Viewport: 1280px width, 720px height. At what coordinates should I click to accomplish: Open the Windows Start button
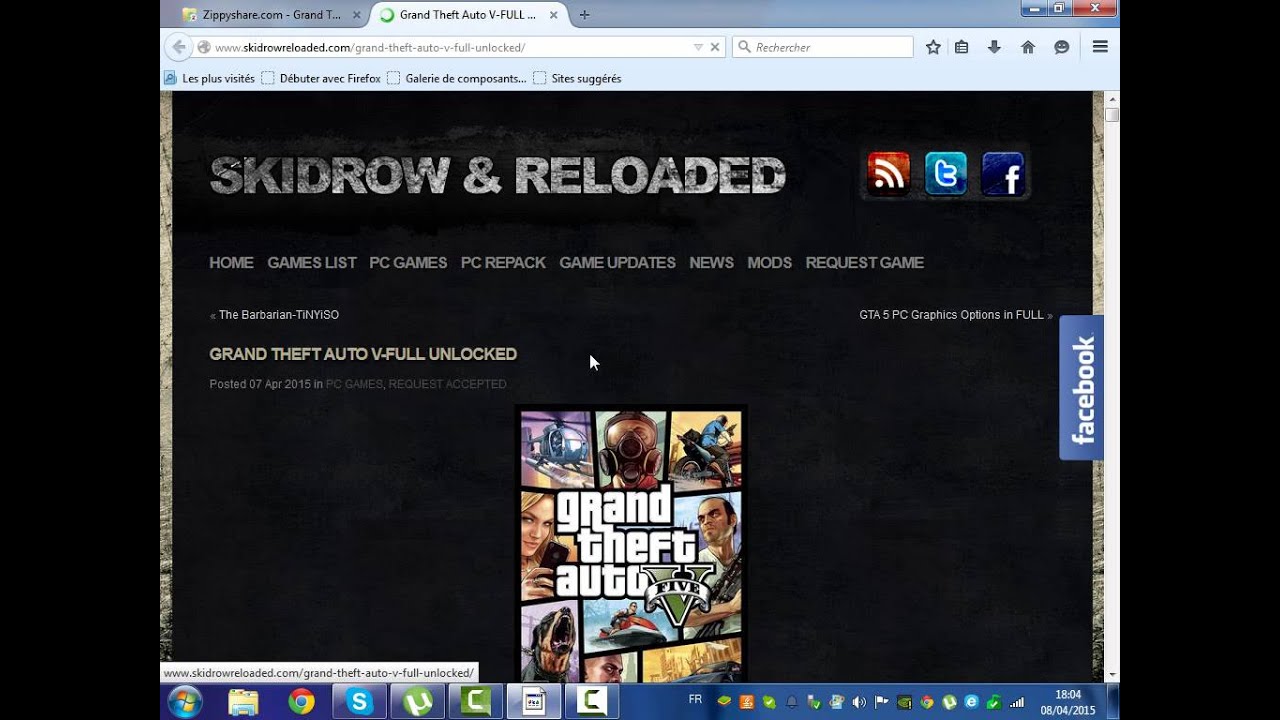point(185,702)
